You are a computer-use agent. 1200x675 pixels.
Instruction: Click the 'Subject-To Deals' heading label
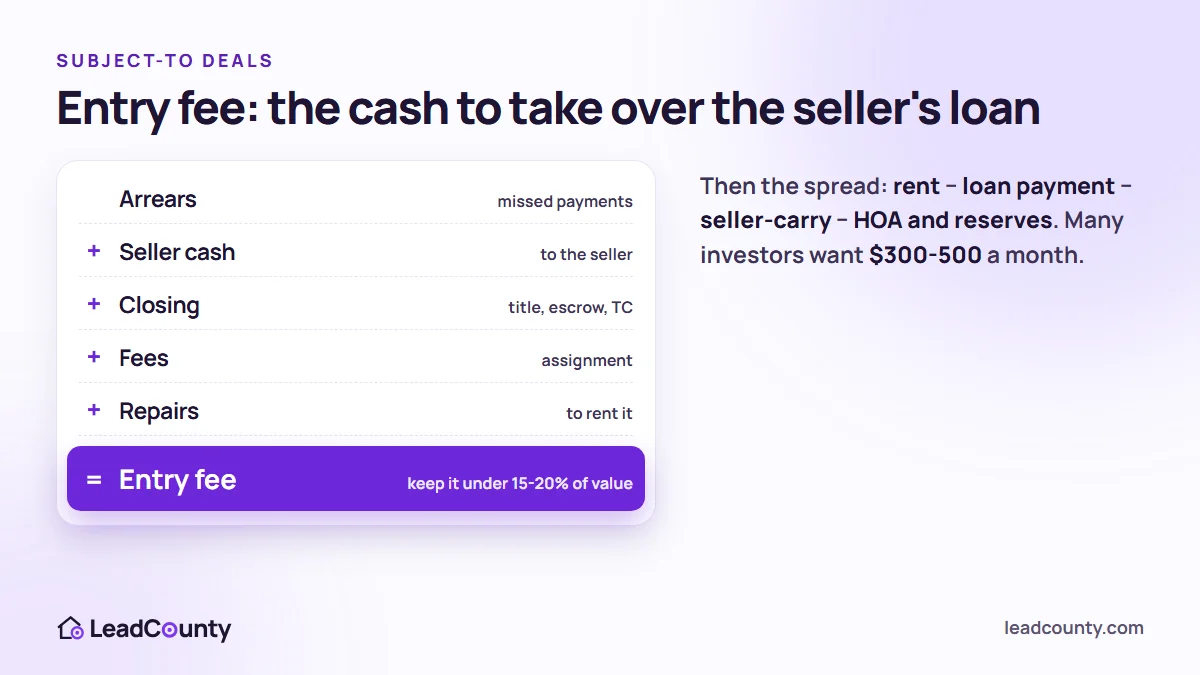(x=165, y=61)
